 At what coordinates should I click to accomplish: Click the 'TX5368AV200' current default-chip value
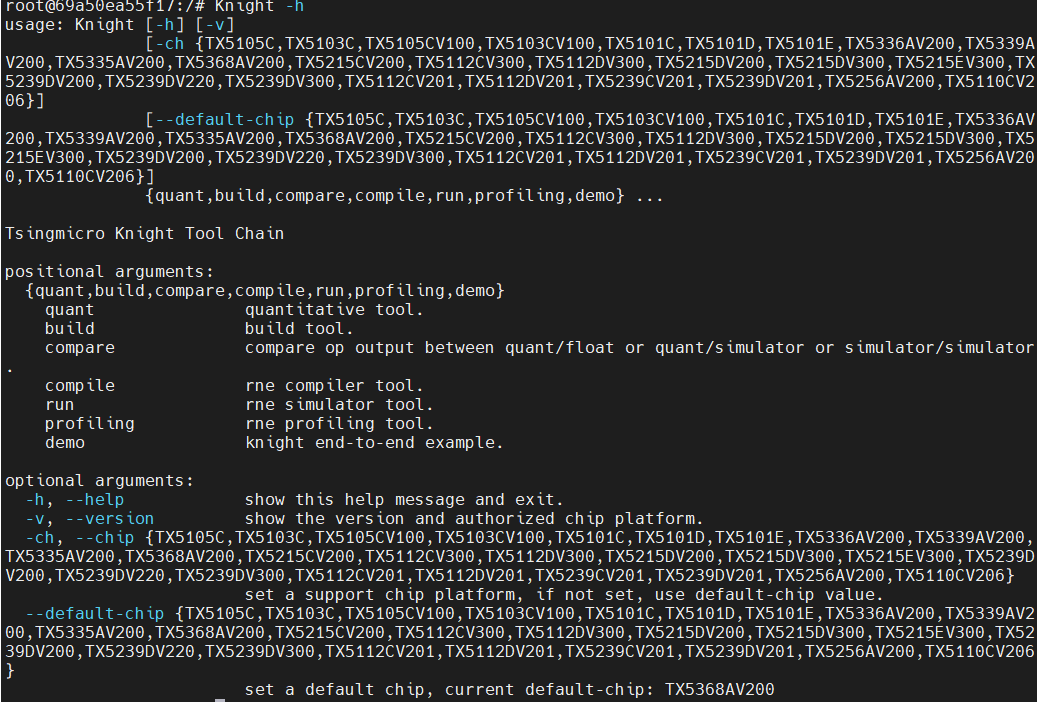pyautogui.click(x=720, y=690)
